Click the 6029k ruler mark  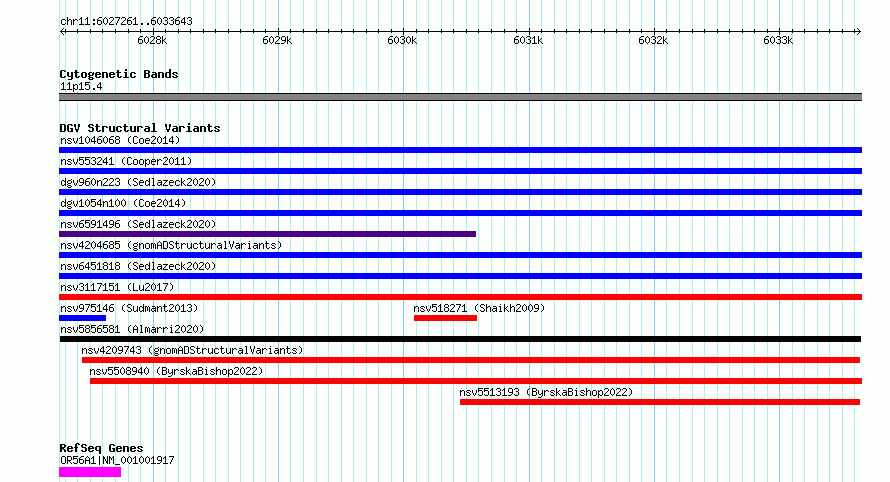(277, 40)
